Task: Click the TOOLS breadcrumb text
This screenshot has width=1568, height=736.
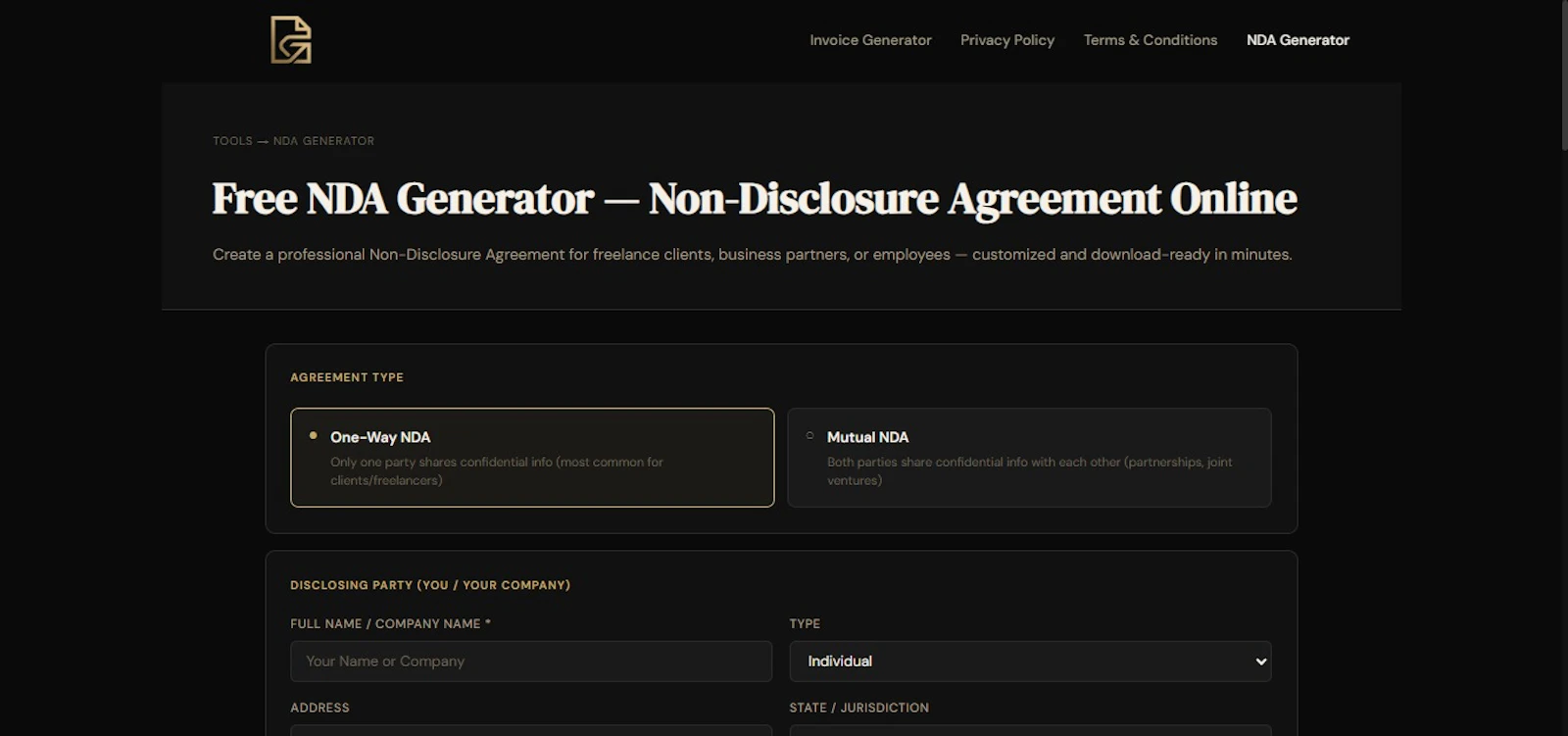Action: pos(232,141)
